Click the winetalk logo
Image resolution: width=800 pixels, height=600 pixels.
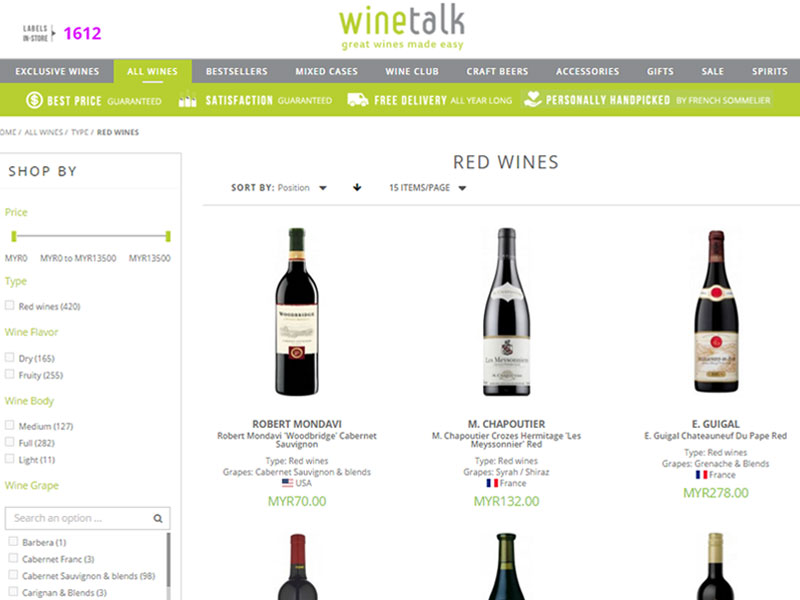click(402, 27)
